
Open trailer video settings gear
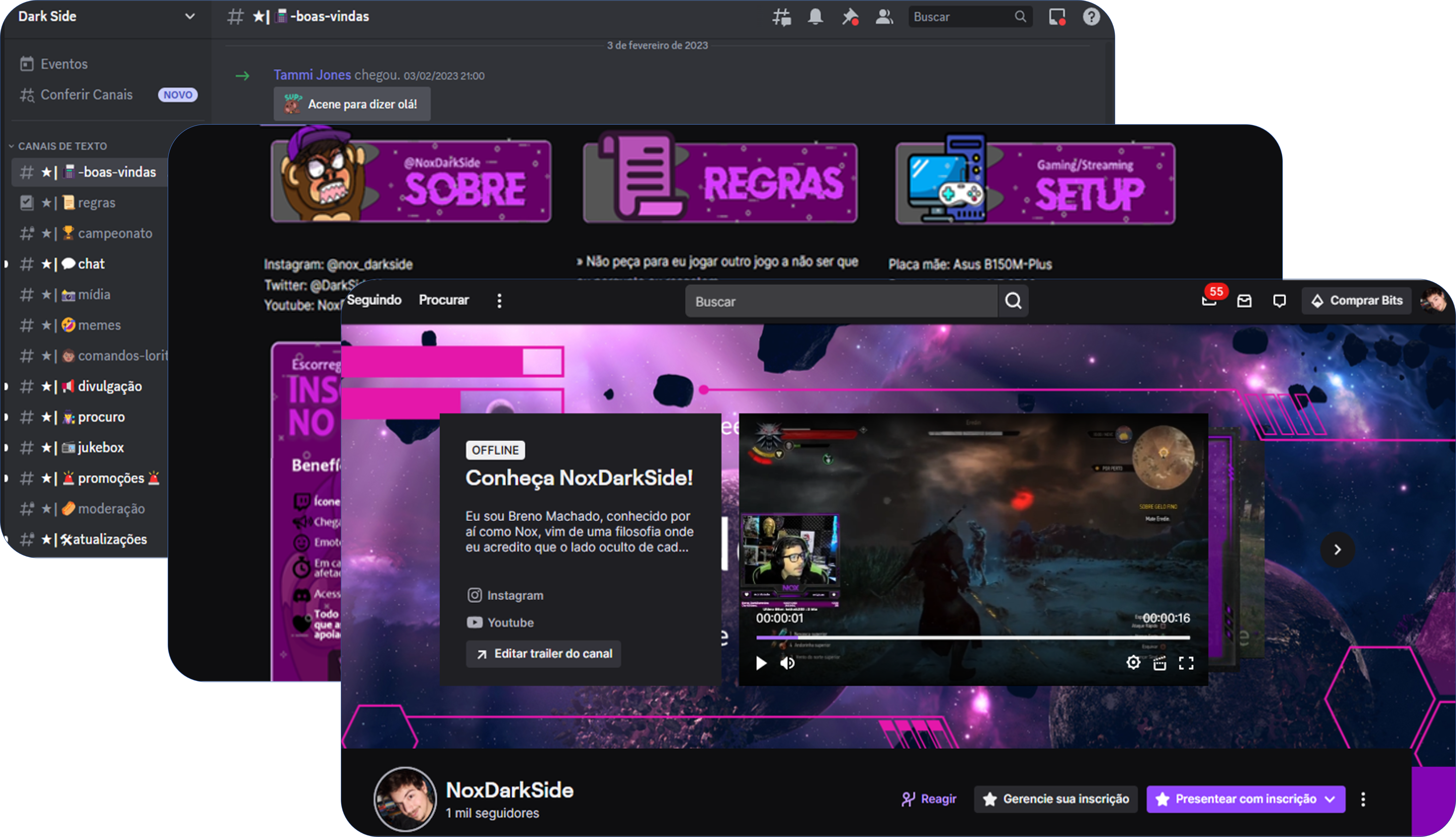pyautogui.click(x=1133, y=662)
